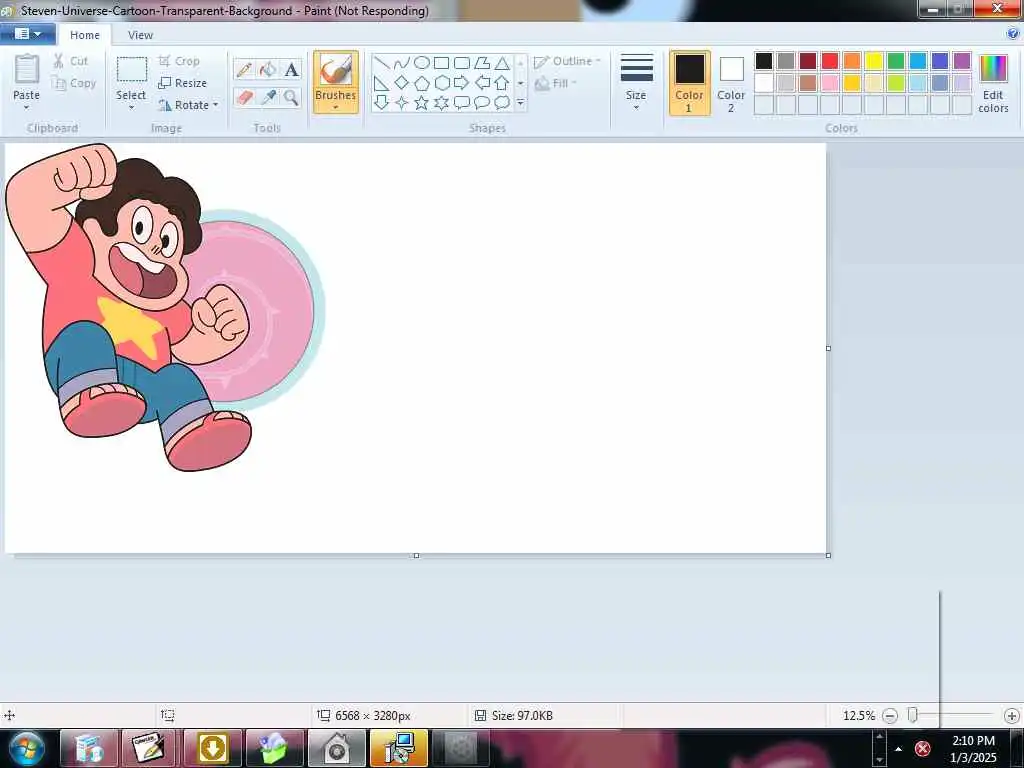Select the Fill with color bucket tool
The width and height of the screenshot is (1024, 768).
(268, 69)
